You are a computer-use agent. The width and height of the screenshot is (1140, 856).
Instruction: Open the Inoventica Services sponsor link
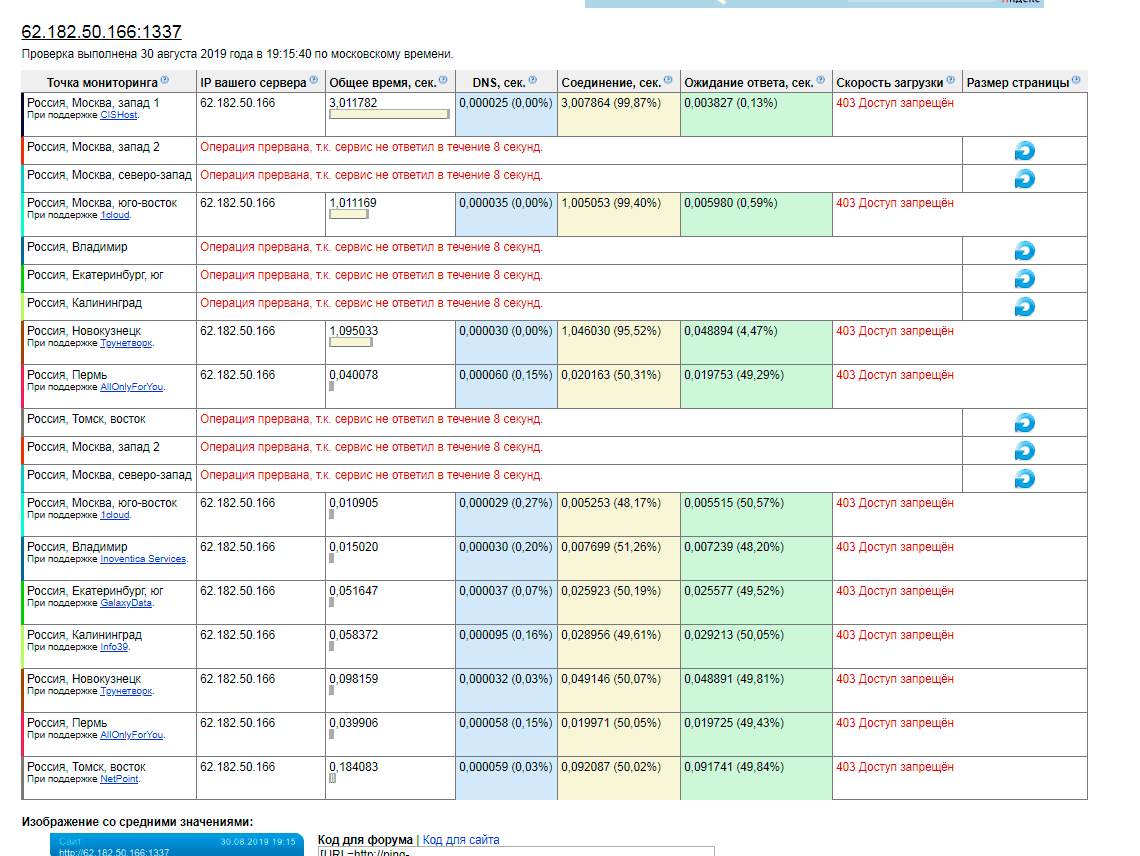pos(143,559)
